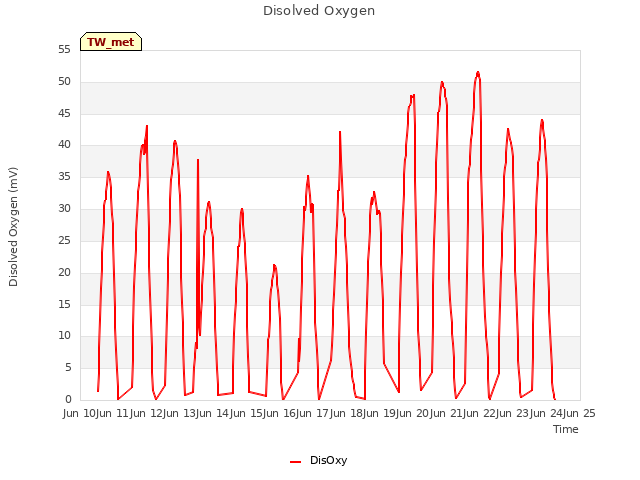Screen dimensions: 640x480
Task: Click the 45 y-axis tick label
Action: (x=64, y=113)
